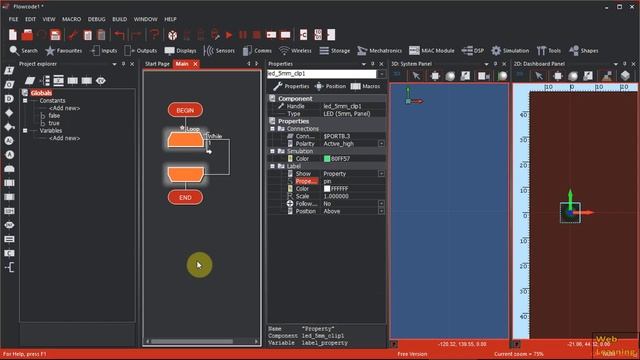The image size is (640, 360).
Task: Click the $PORTB.3 connection value field
Action: 353,136
